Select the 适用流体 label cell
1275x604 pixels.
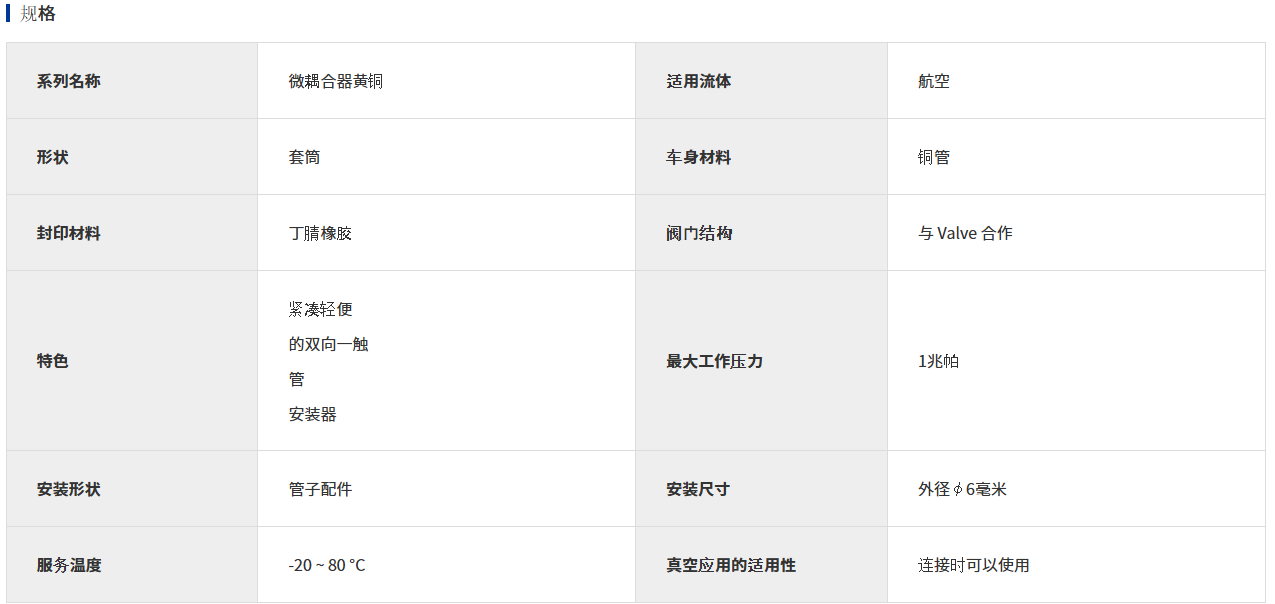[x=699, y=81]
